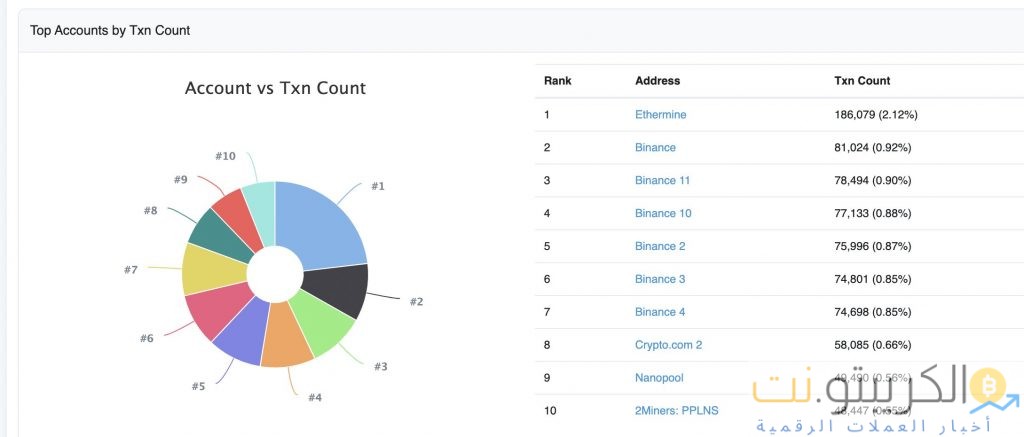The width and height of the screenshot is (1024, 437).
Task: Click the Nanopool address link
Action: 659,378
